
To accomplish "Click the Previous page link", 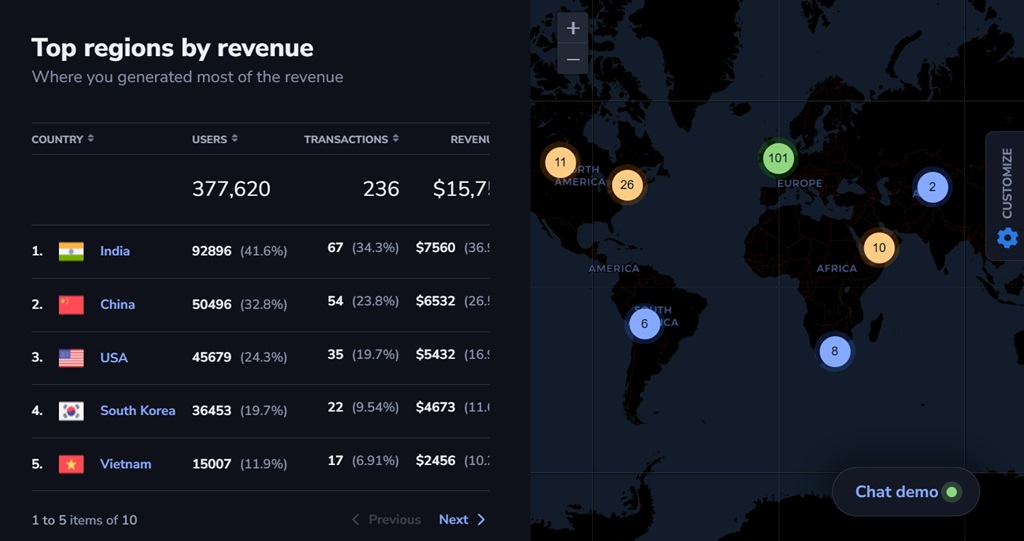I will coord(386,520).
